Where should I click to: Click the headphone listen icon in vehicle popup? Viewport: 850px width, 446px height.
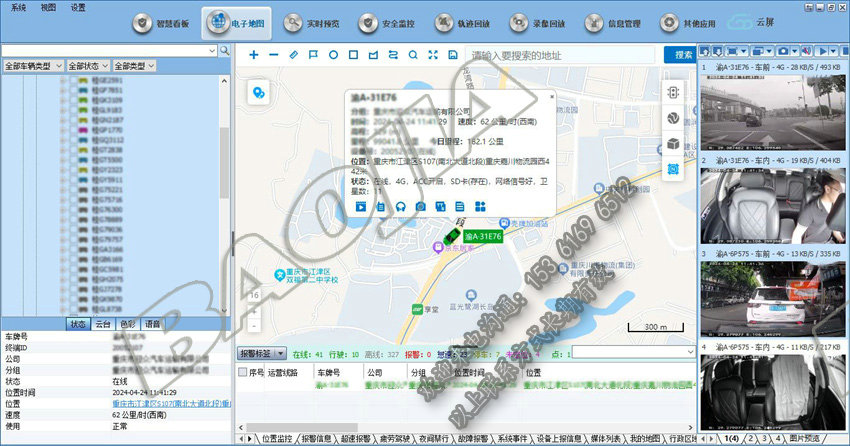click(x=400, y=206)
